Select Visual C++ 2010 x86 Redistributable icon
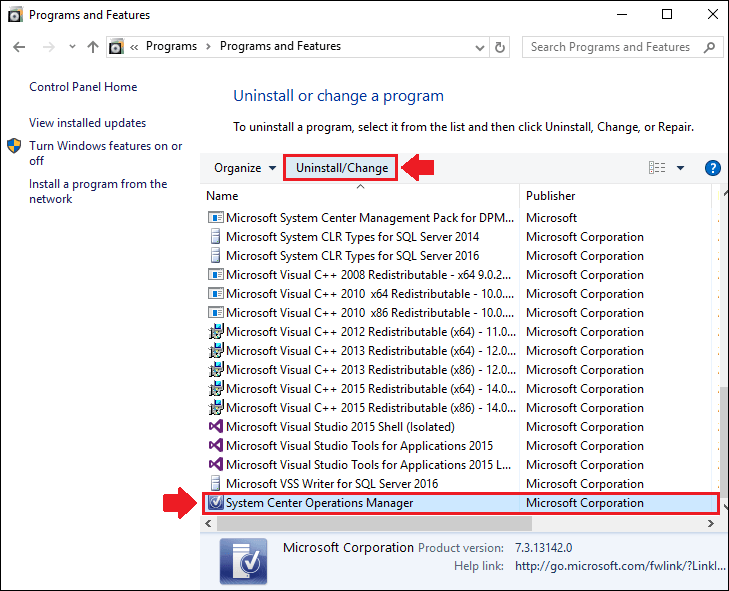 coord(215,312)
